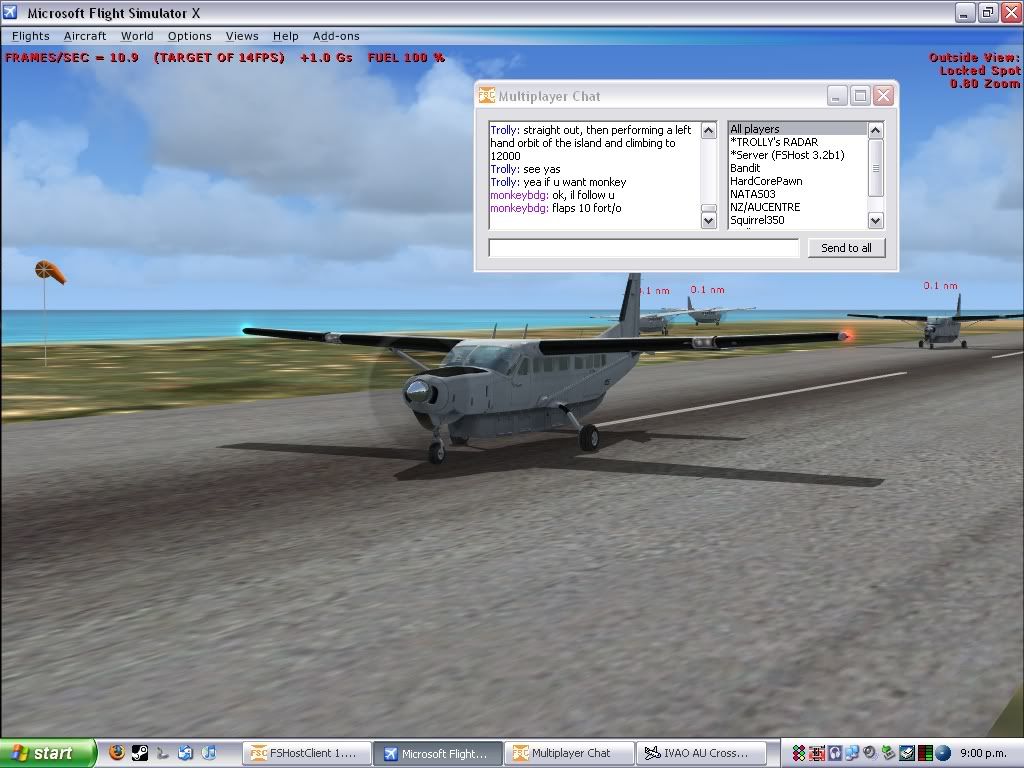
Task: Click the Flight Simulator icon in title bar
Action: pos(10,13)
